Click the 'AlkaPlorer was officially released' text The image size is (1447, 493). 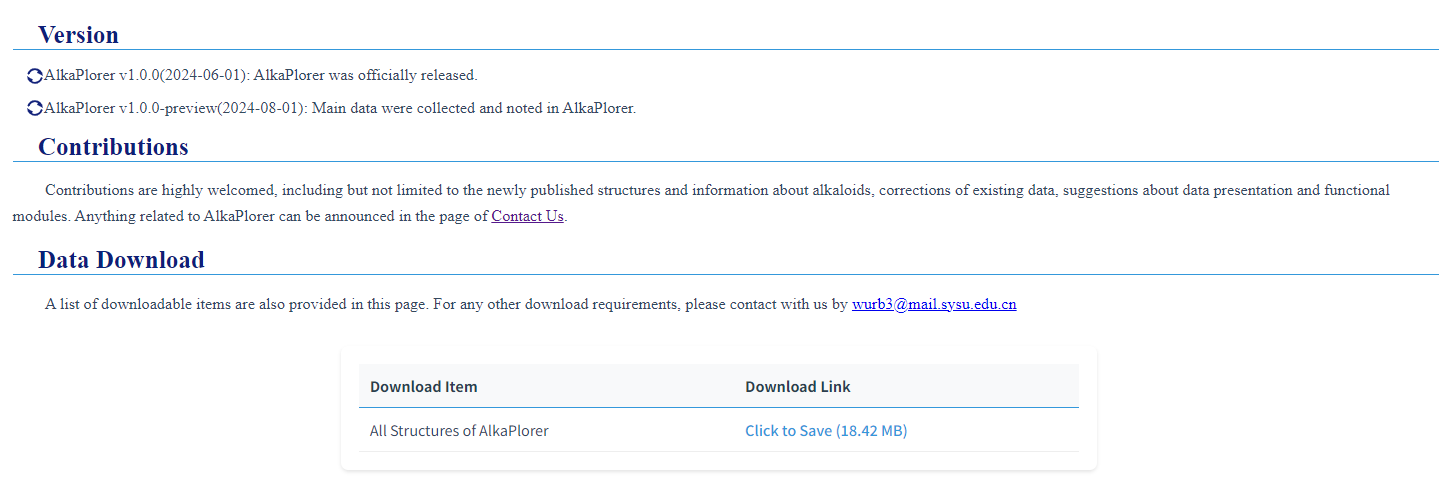coord(365,75)
